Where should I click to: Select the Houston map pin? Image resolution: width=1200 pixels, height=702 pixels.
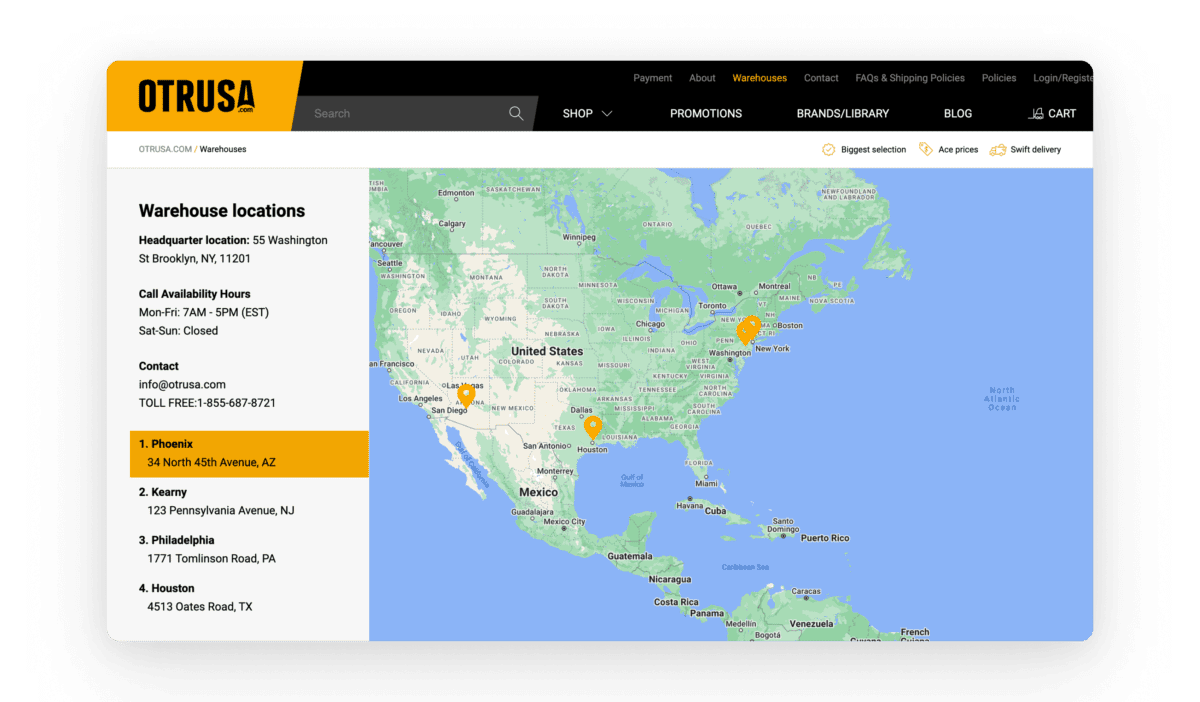pyautogui.click(x=592, y=427)
